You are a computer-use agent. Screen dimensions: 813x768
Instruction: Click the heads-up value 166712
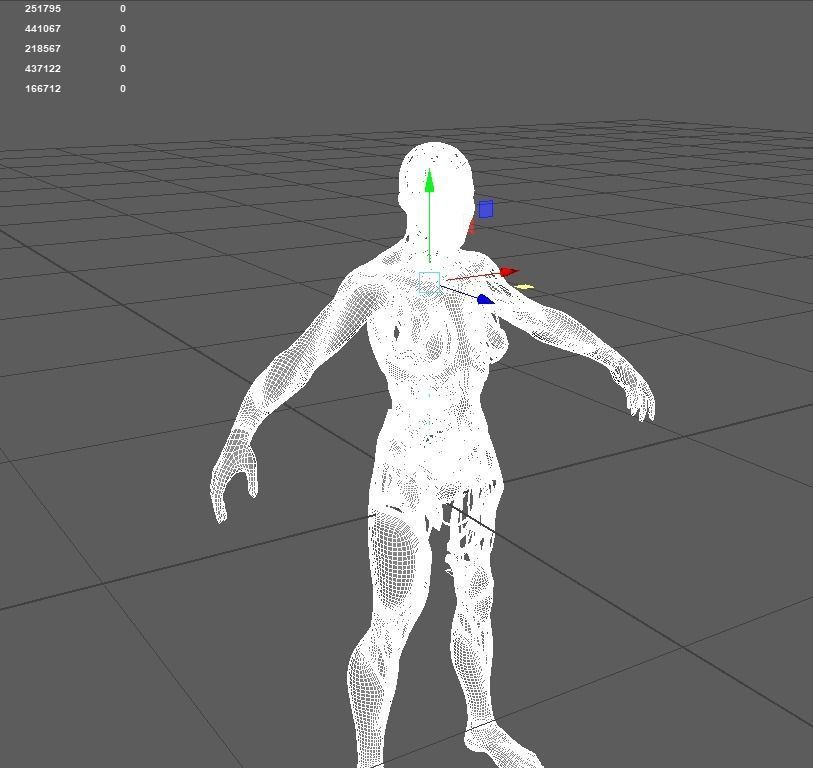43,88
